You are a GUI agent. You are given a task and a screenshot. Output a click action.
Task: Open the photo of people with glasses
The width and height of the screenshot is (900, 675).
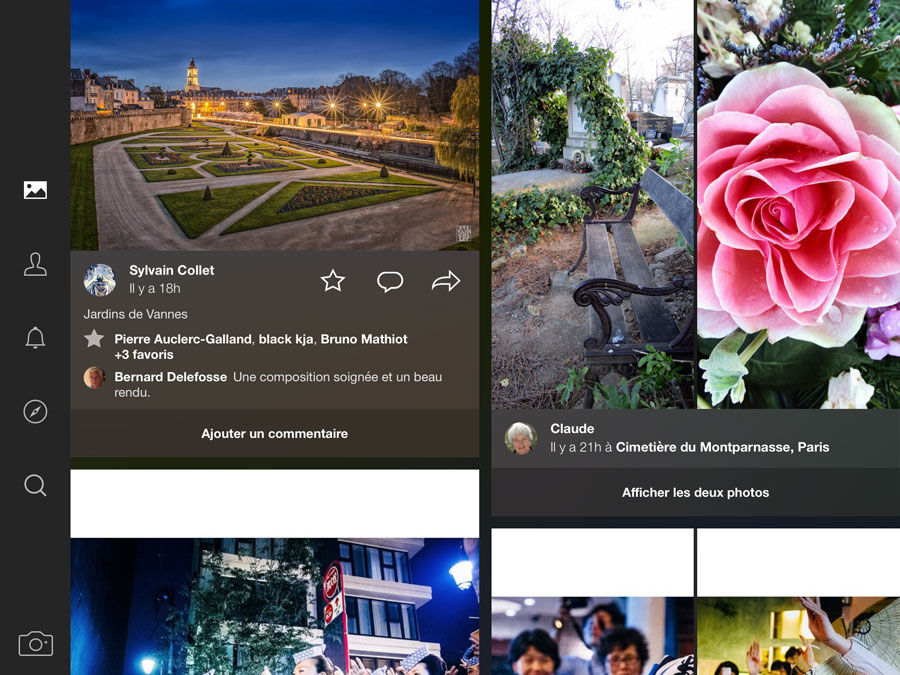coord(592,636)
